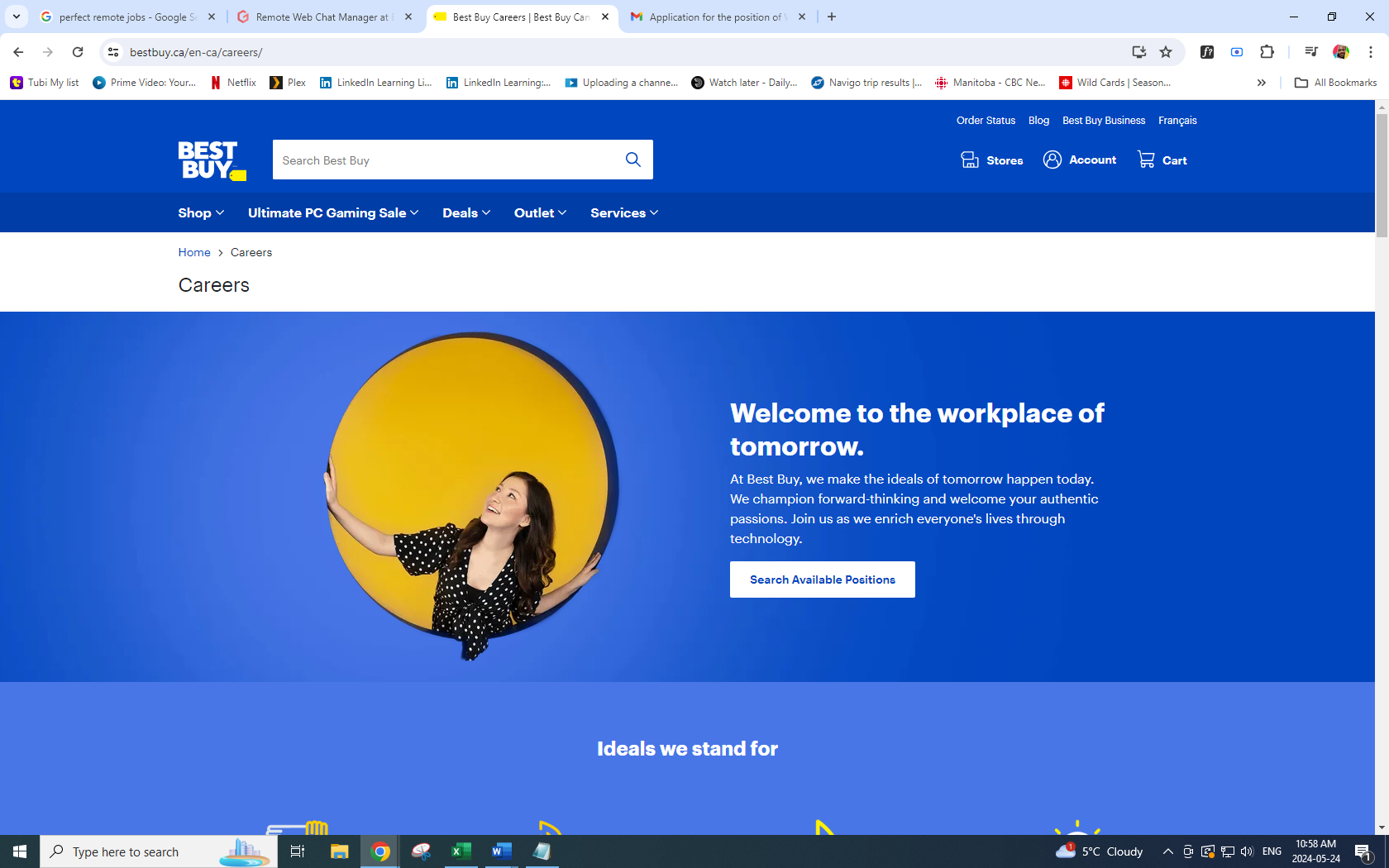The width and height of the screenshot is (1389, 868).
Task: Open the Deals dropdown menu
Action: [466, 212]
